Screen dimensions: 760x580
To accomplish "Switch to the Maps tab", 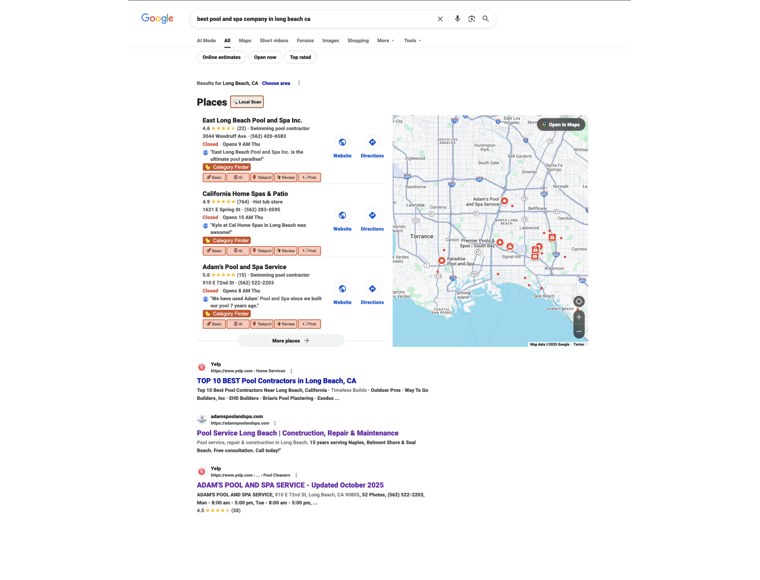I will pyautogui.click(x=245, y=41).
